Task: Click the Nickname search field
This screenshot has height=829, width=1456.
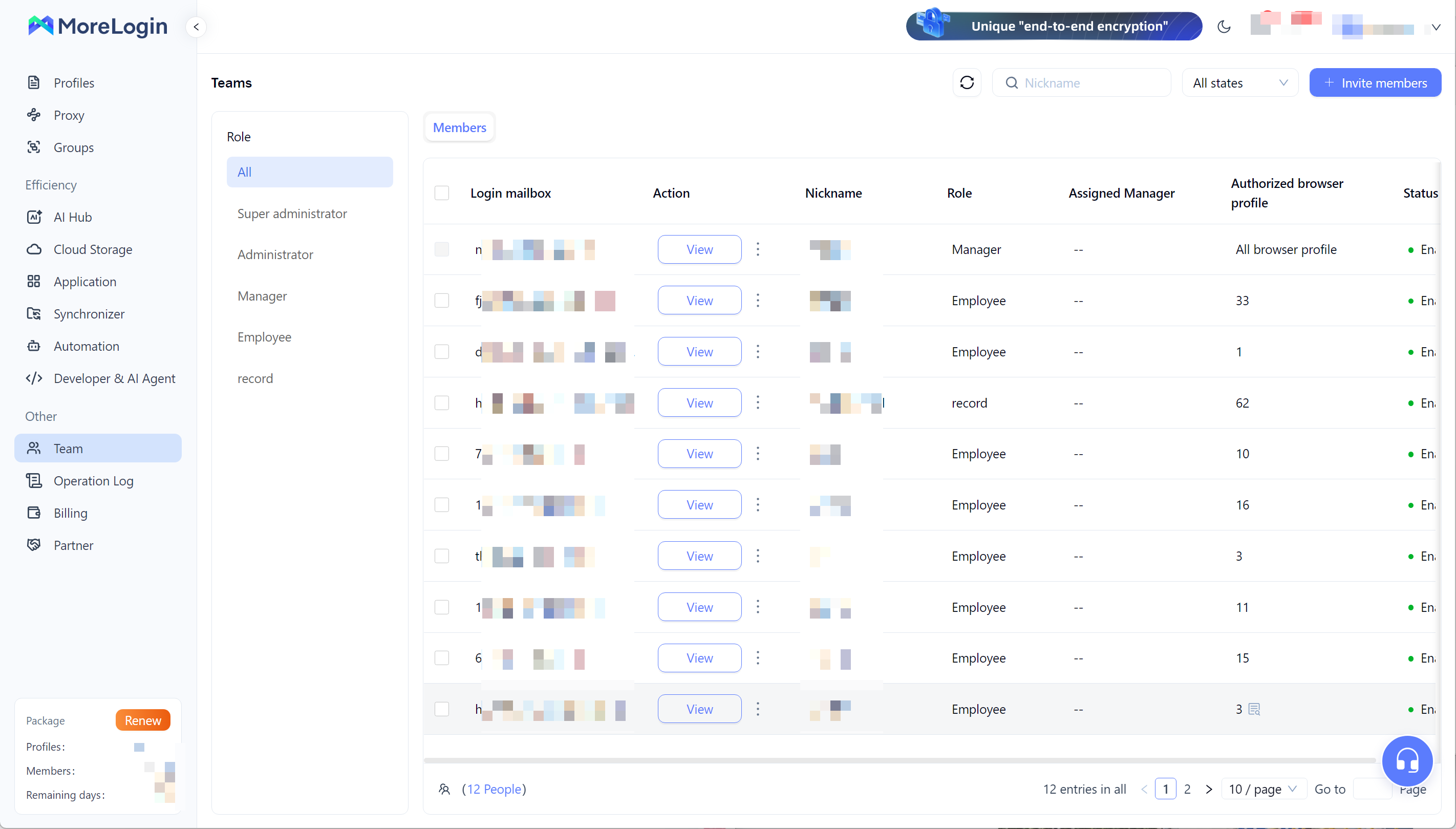Action: 1081,82
